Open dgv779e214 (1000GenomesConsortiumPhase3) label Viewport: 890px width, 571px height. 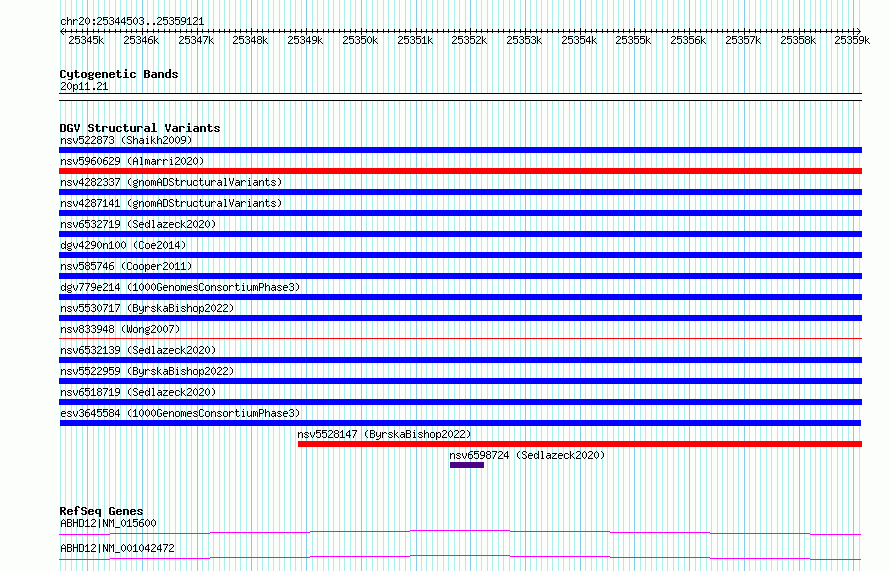coord(180,287)
